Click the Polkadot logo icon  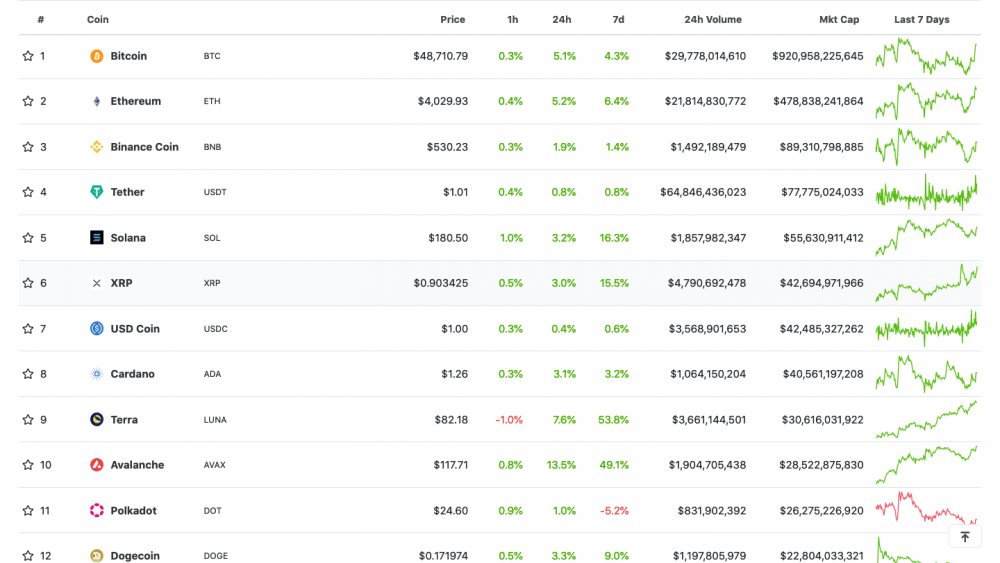(x=97, y=511)
